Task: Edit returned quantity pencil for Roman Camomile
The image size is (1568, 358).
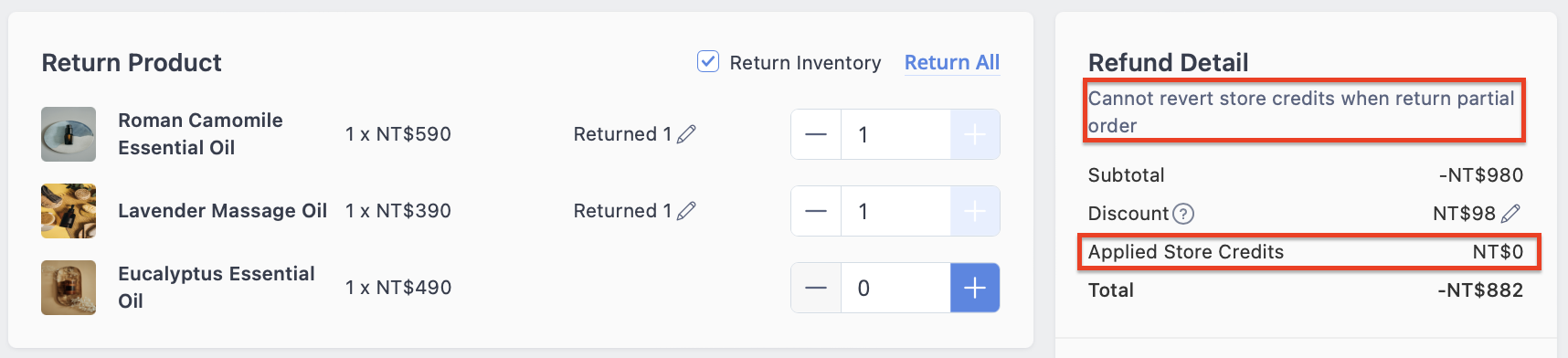Action: [686, 134]
